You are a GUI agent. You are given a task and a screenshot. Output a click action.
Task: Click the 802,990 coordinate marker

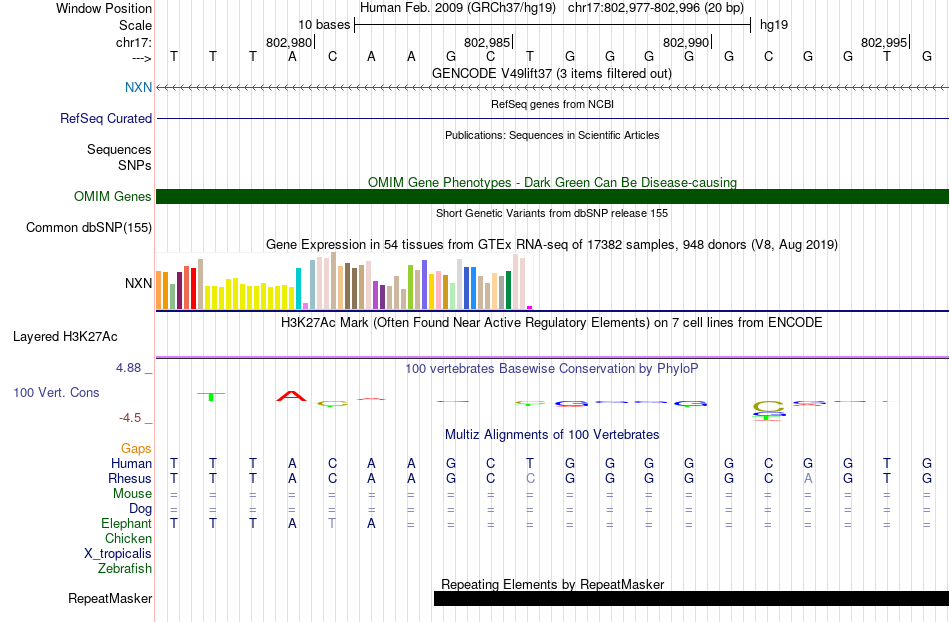click(686, 42)
